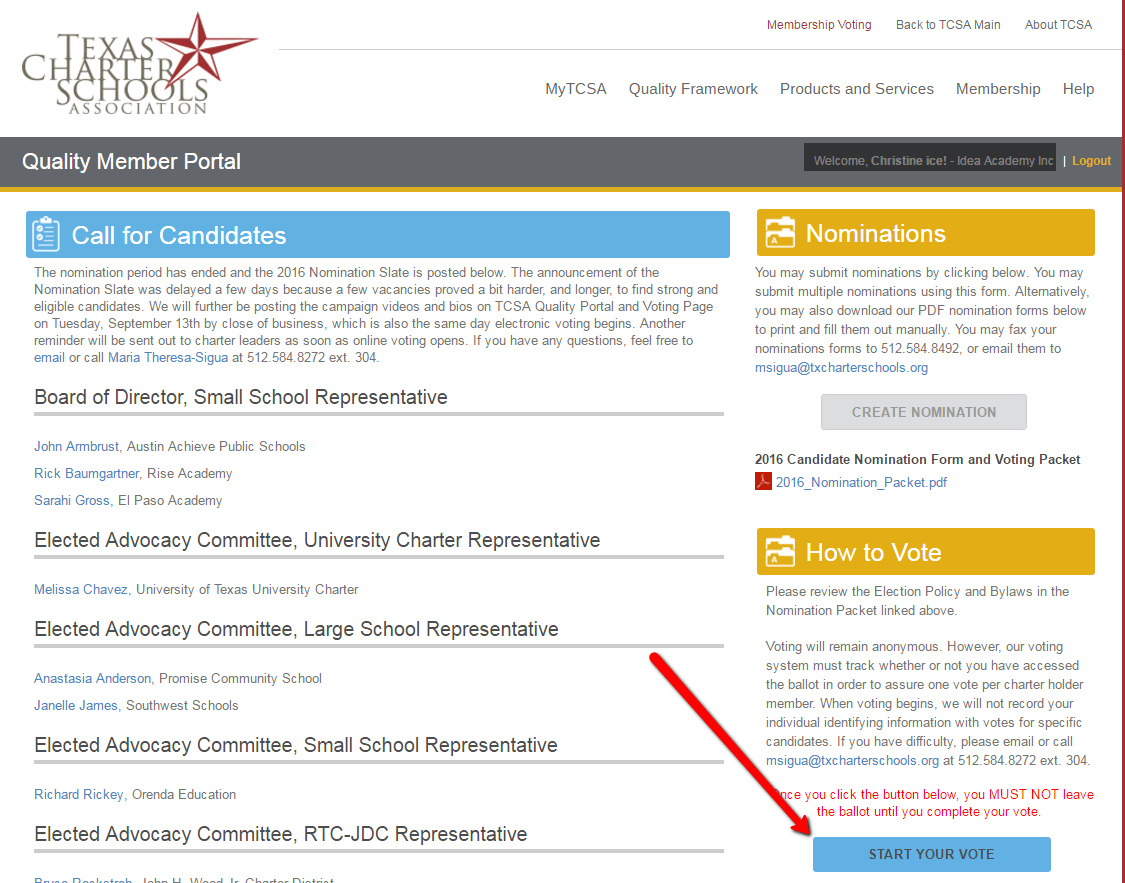This screenshot has width=1125, height=883.
Task: Open John Armbrust candidate link
Action: (x=76, y=447)
